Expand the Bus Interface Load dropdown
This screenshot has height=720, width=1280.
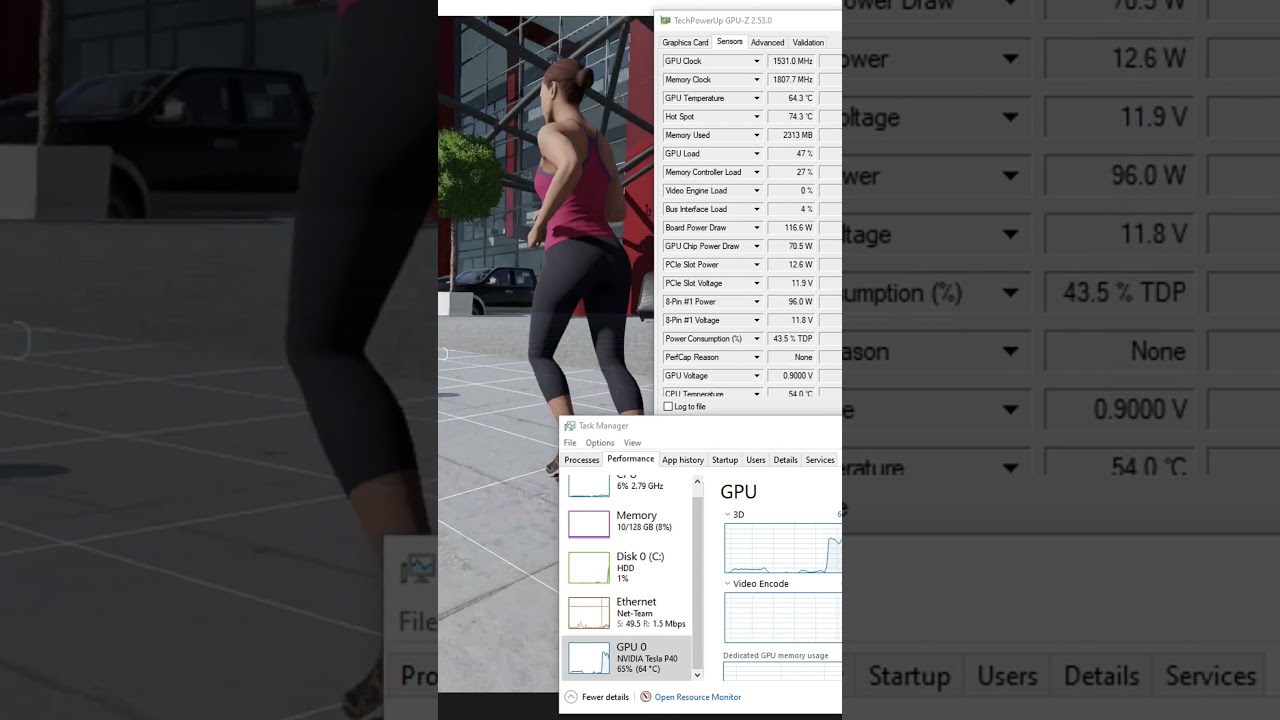(757, 209)
